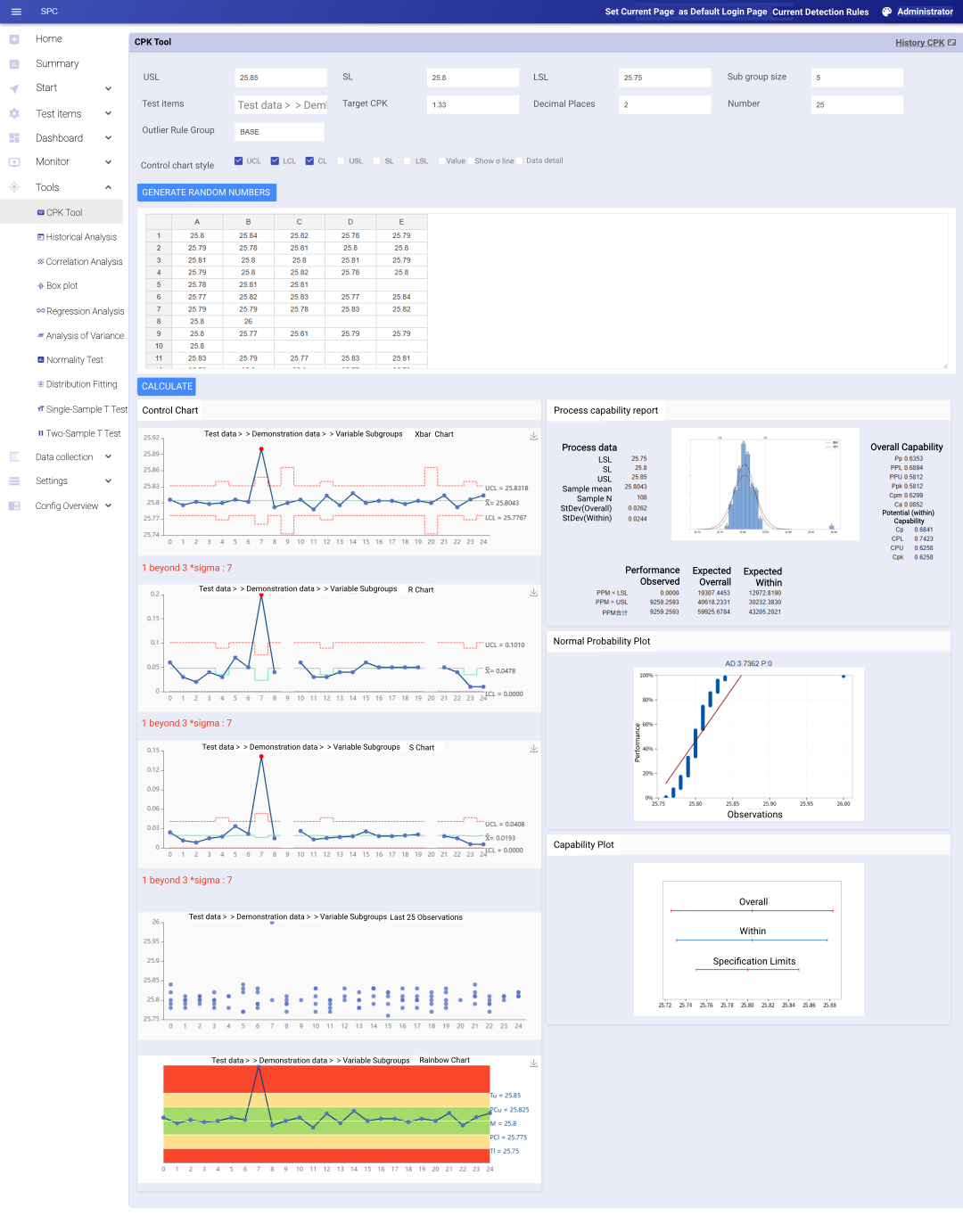
Task: Download the Xbar Chart image
Action: 533,436
